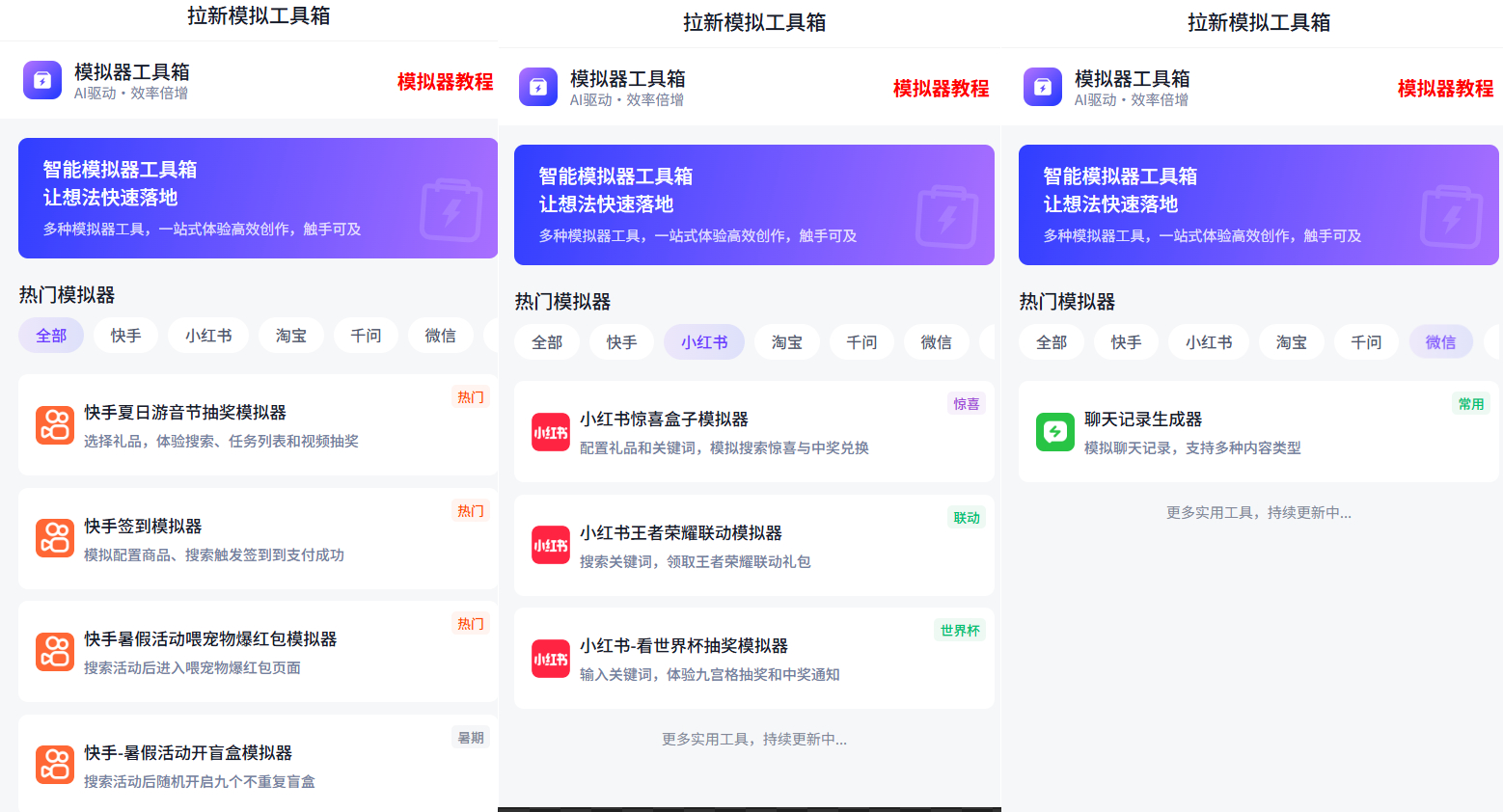Click the 聊天记录生成器 title text

[1143, 420]
